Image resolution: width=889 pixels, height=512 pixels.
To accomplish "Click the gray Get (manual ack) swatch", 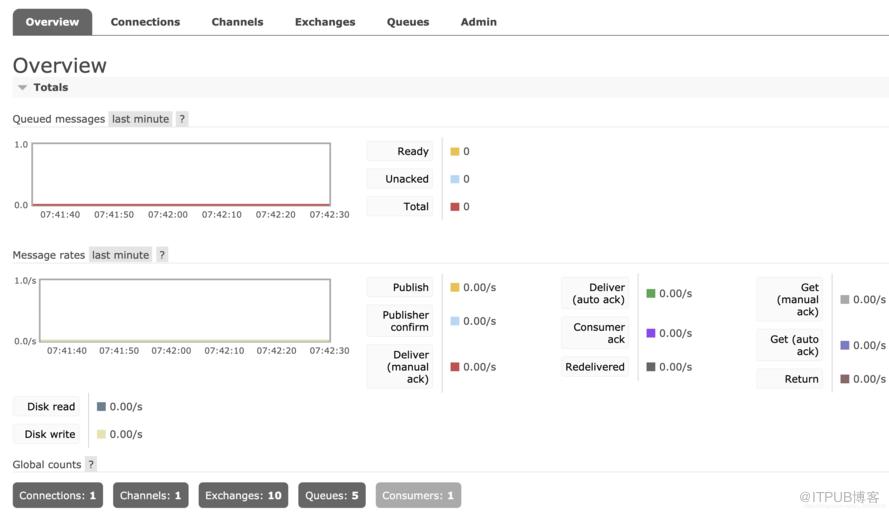I will click(x=845, y=299).
